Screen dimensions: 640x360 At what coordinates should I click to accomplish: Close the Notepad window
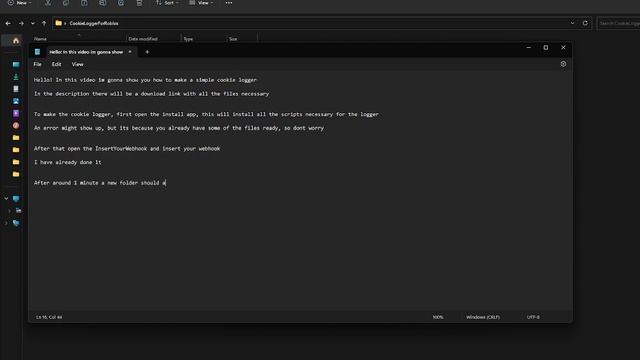563,48
